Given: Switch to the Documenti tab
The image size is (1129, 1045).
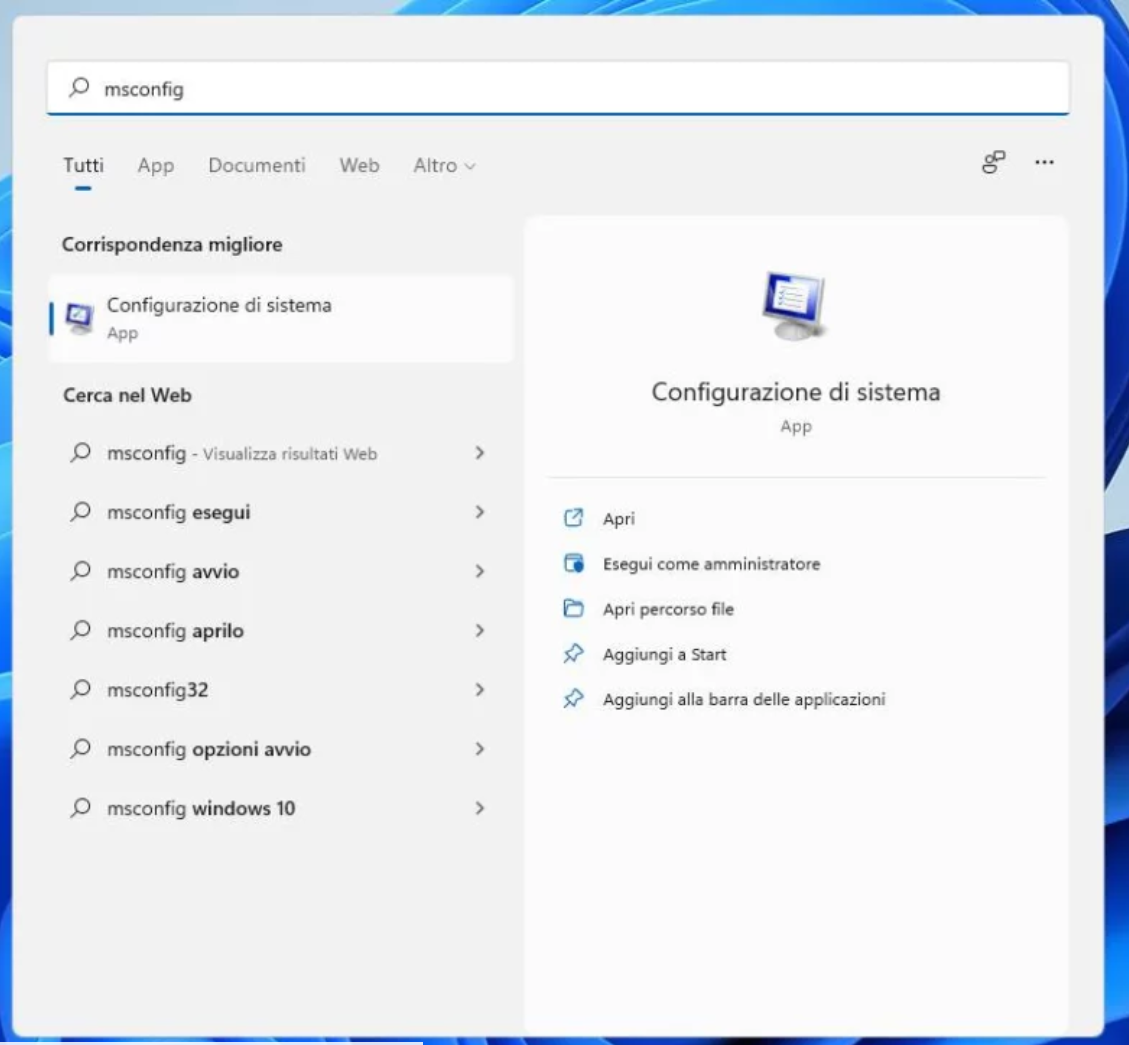Looking at the screenshot, I should pos(257,166).
